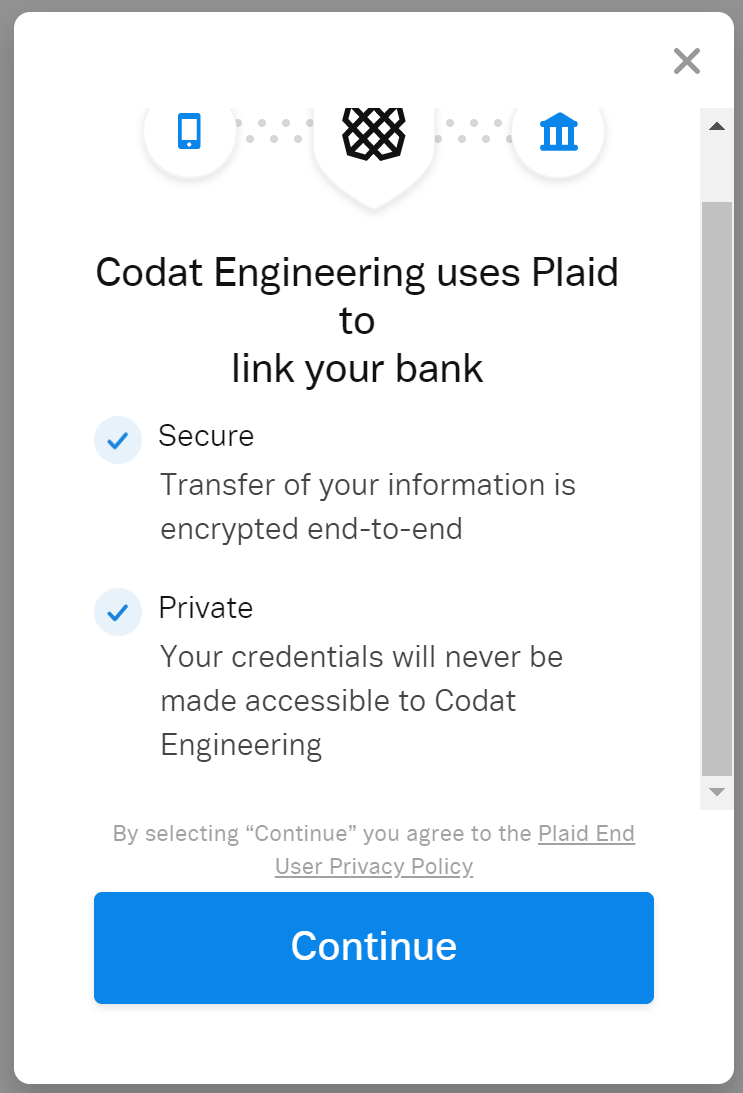
Task: Select the 'Private' label text
Action: (x=206, y=608)
